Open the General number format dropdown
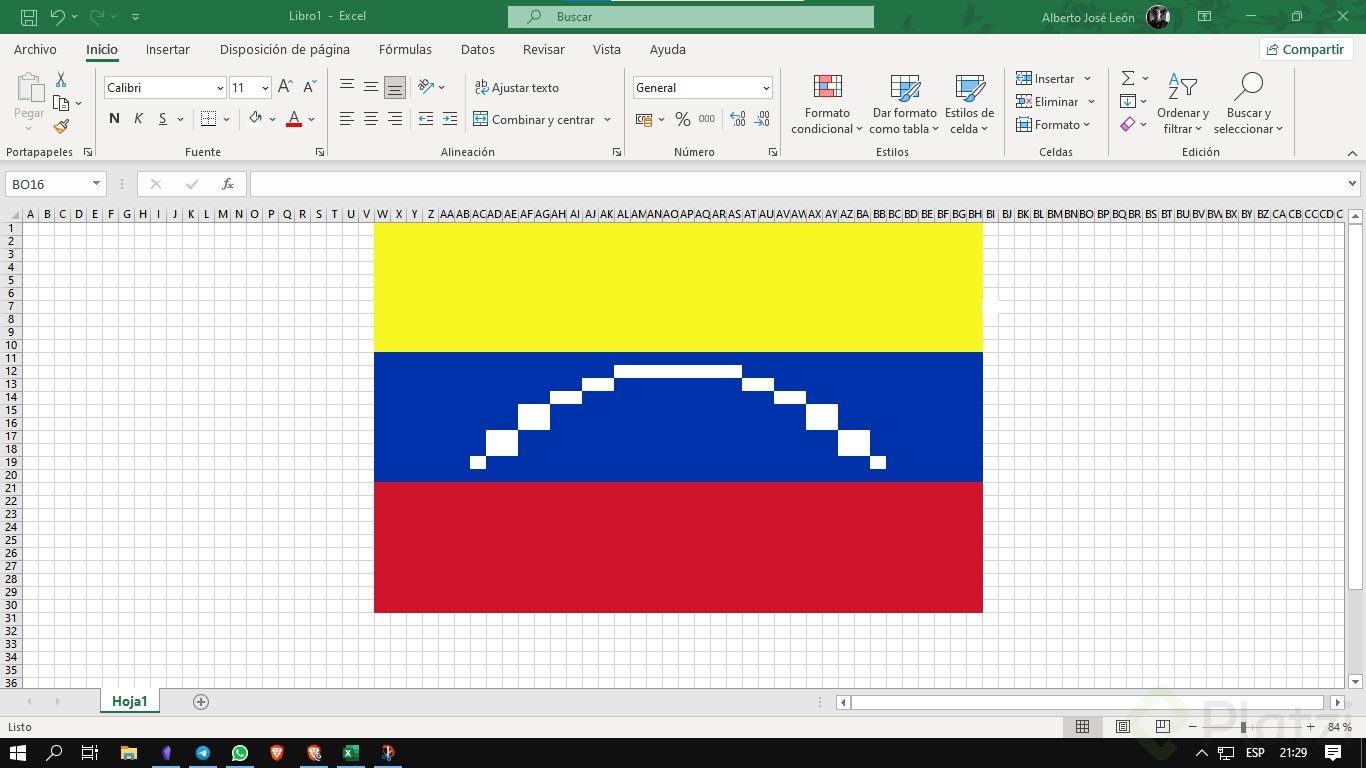This screenshot has width=1366, height=768. tap(766, 88)
